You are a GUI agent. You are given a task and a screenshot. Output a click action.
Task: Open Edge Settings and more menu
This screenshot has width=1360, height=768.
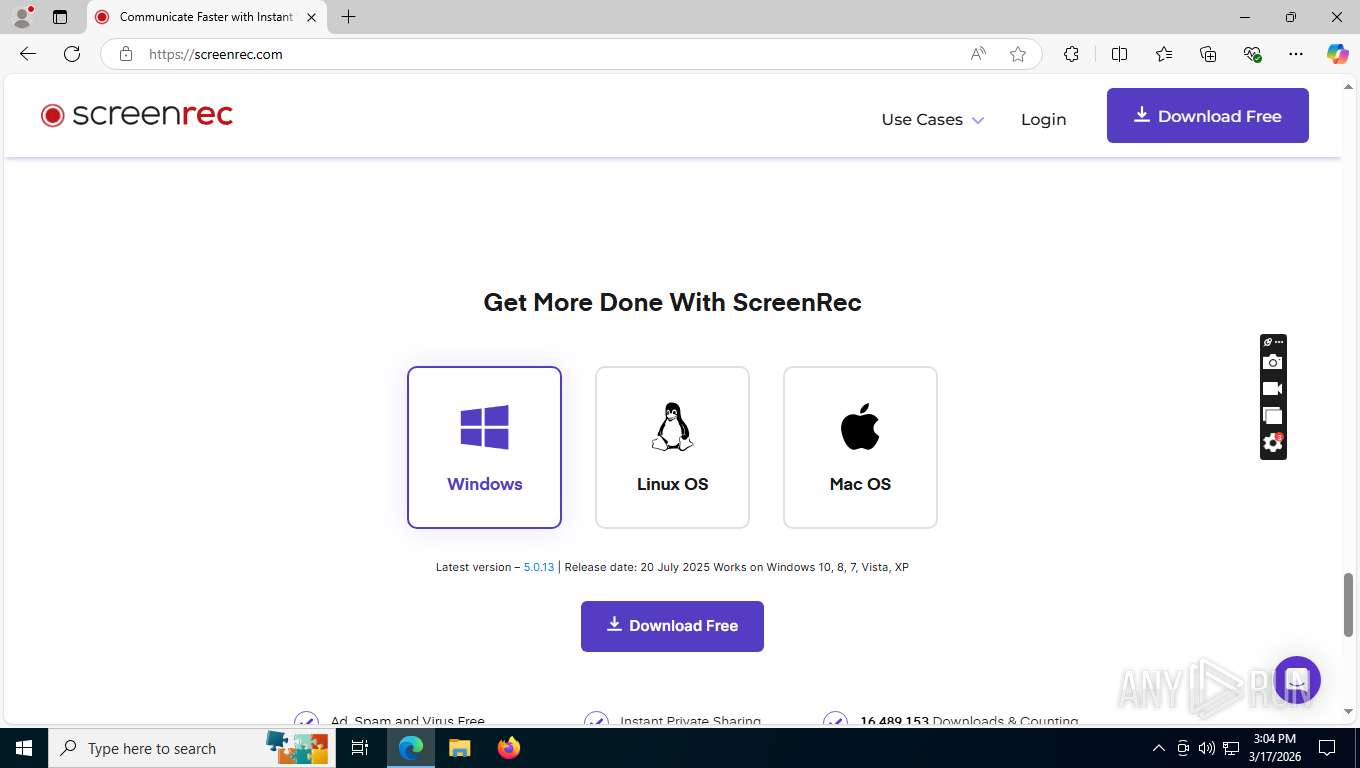point(1296,54)
